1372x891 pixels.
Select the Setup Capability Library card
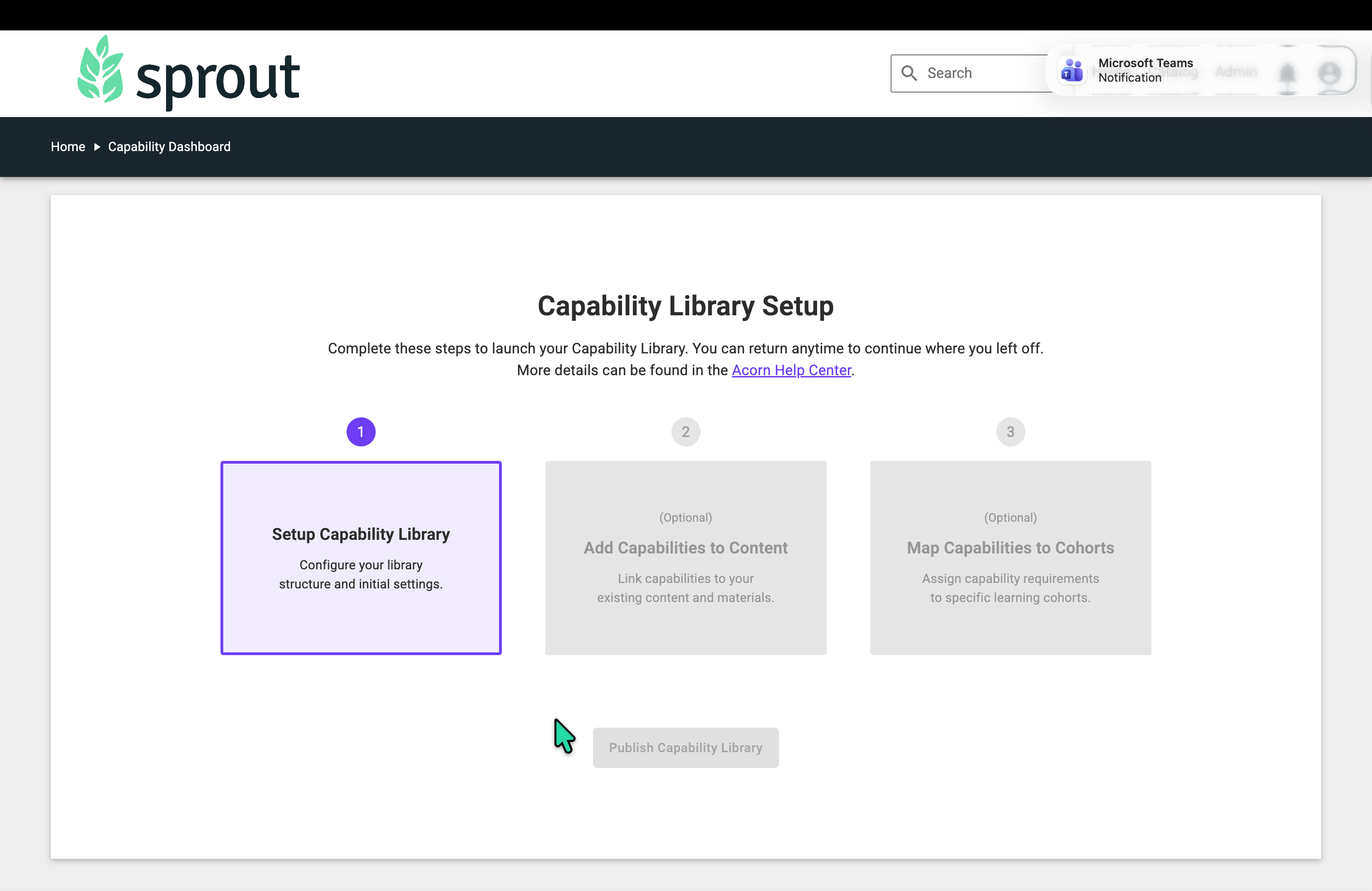[x=361, y=557]
